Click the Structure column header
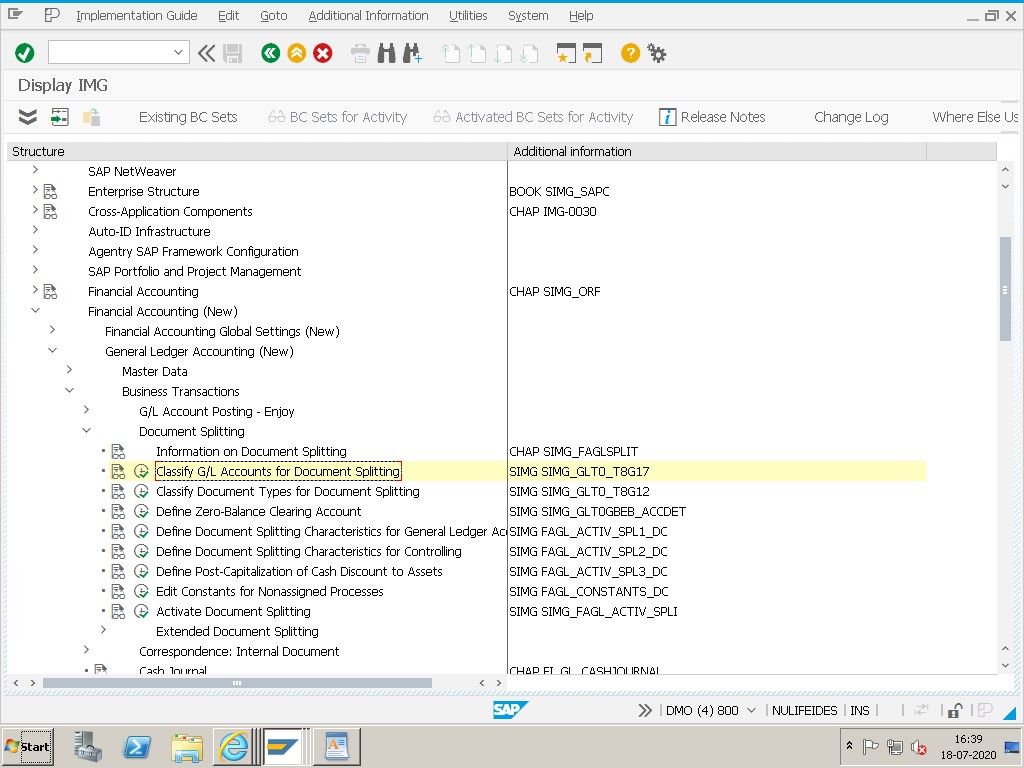 [x=257, y=152]
